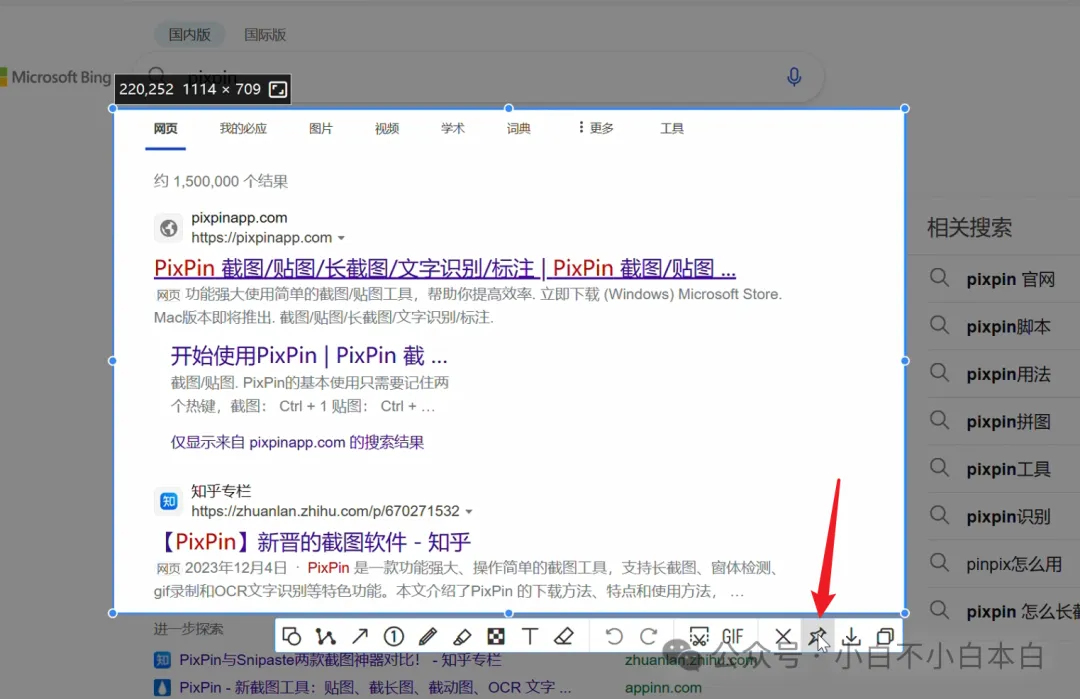Open PixPin - 新截图工具 appinn link
This screenshot has width=1080, height=699.
375,687
